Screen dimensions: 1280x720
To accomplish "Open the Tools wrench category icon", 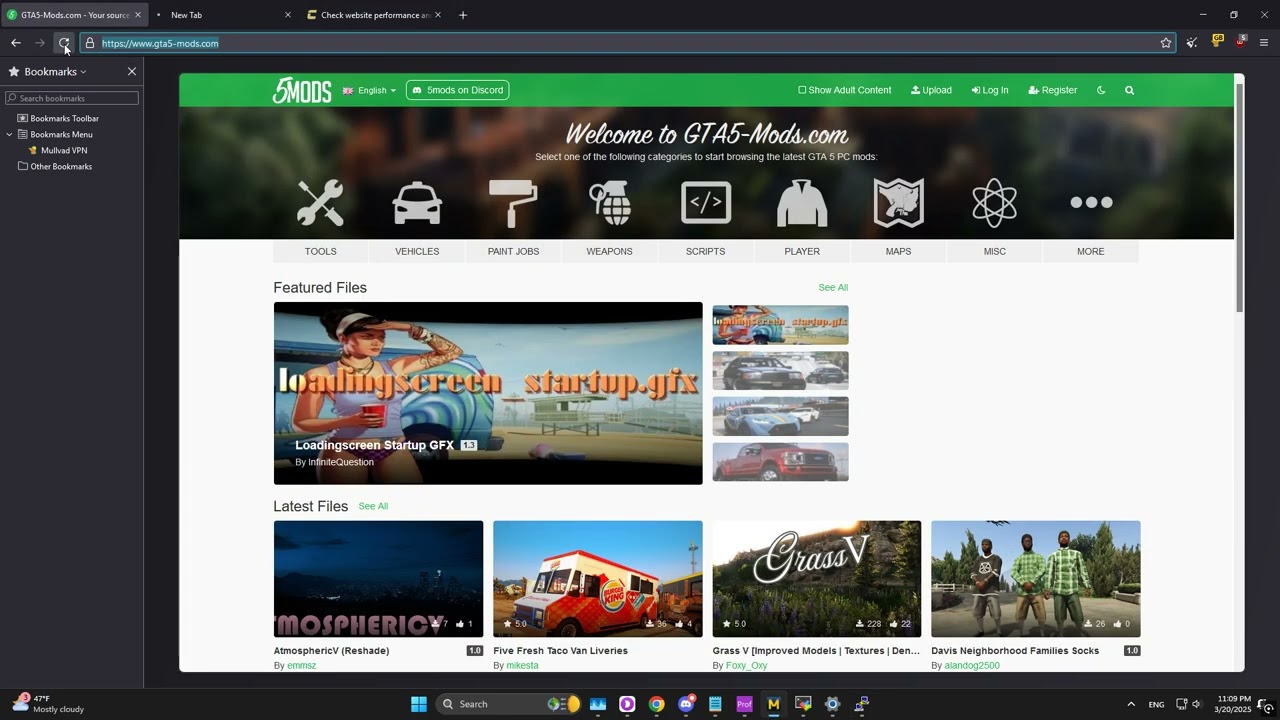I will coord(320,203).
